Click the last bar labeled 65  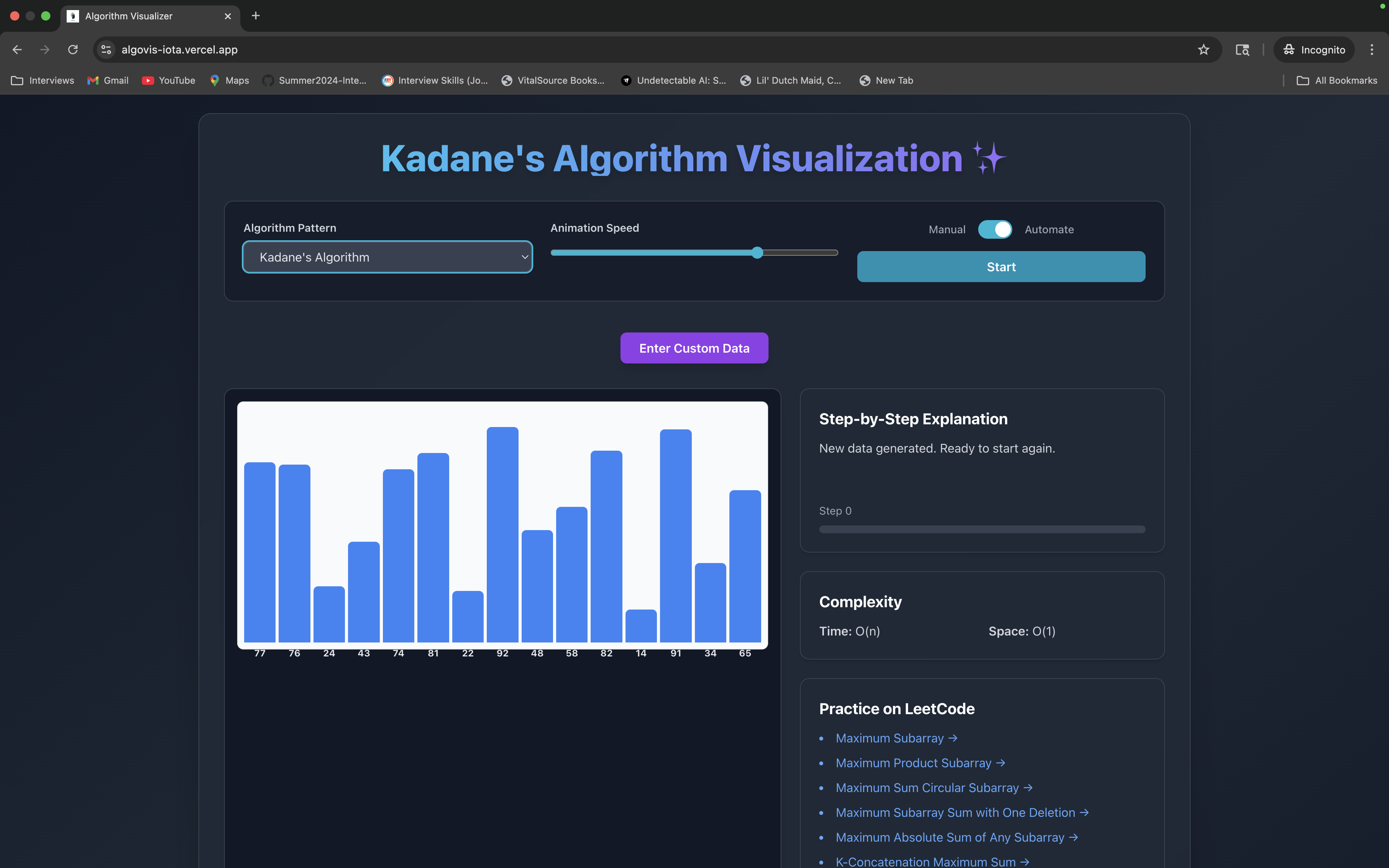[745, 566]
